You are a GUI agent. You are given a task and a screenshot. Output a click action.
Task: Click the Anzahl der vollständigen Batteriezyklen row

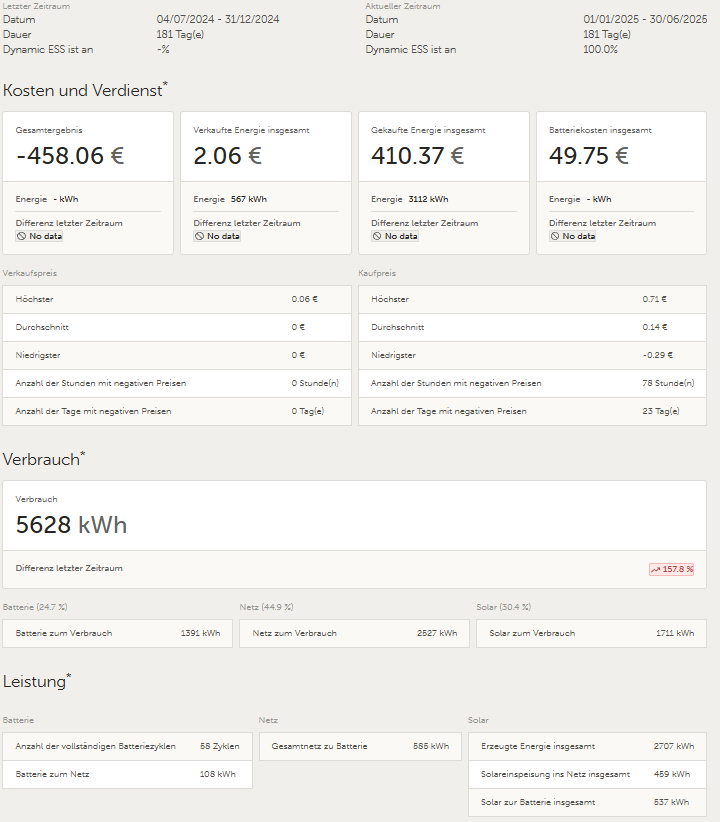tap(127, 747)
